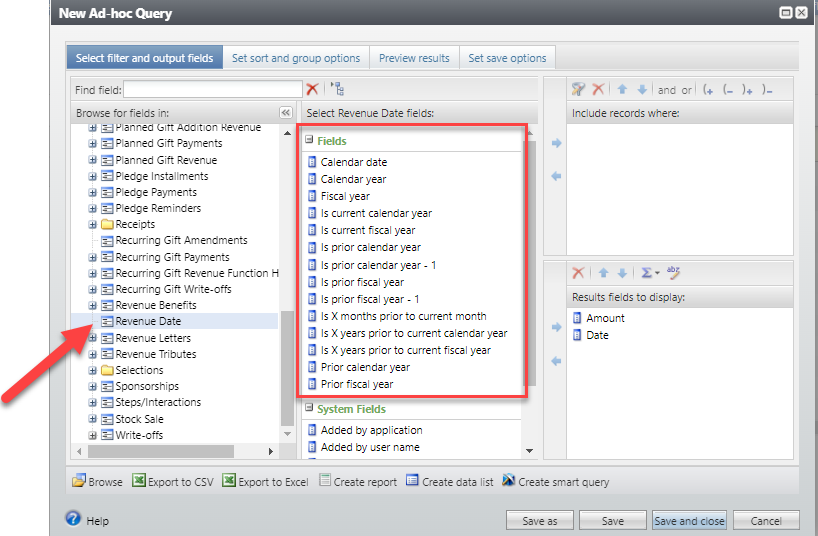Collapse the Fields group header
The height and width of the screenshot is (536, 818).
coord(310,141)
